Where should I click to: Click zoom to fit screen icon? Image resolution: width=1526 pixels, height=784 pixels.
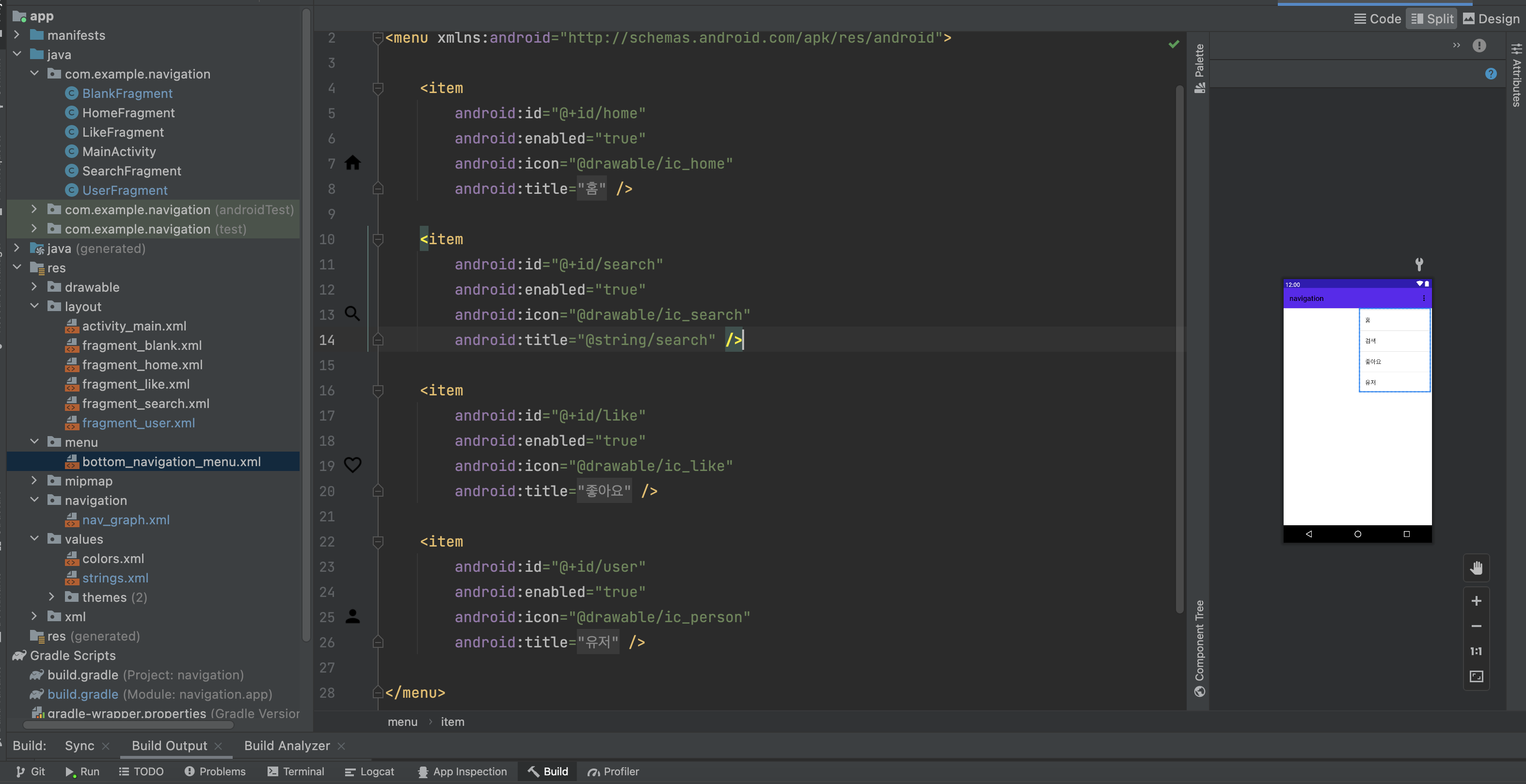pos(1476,676)
